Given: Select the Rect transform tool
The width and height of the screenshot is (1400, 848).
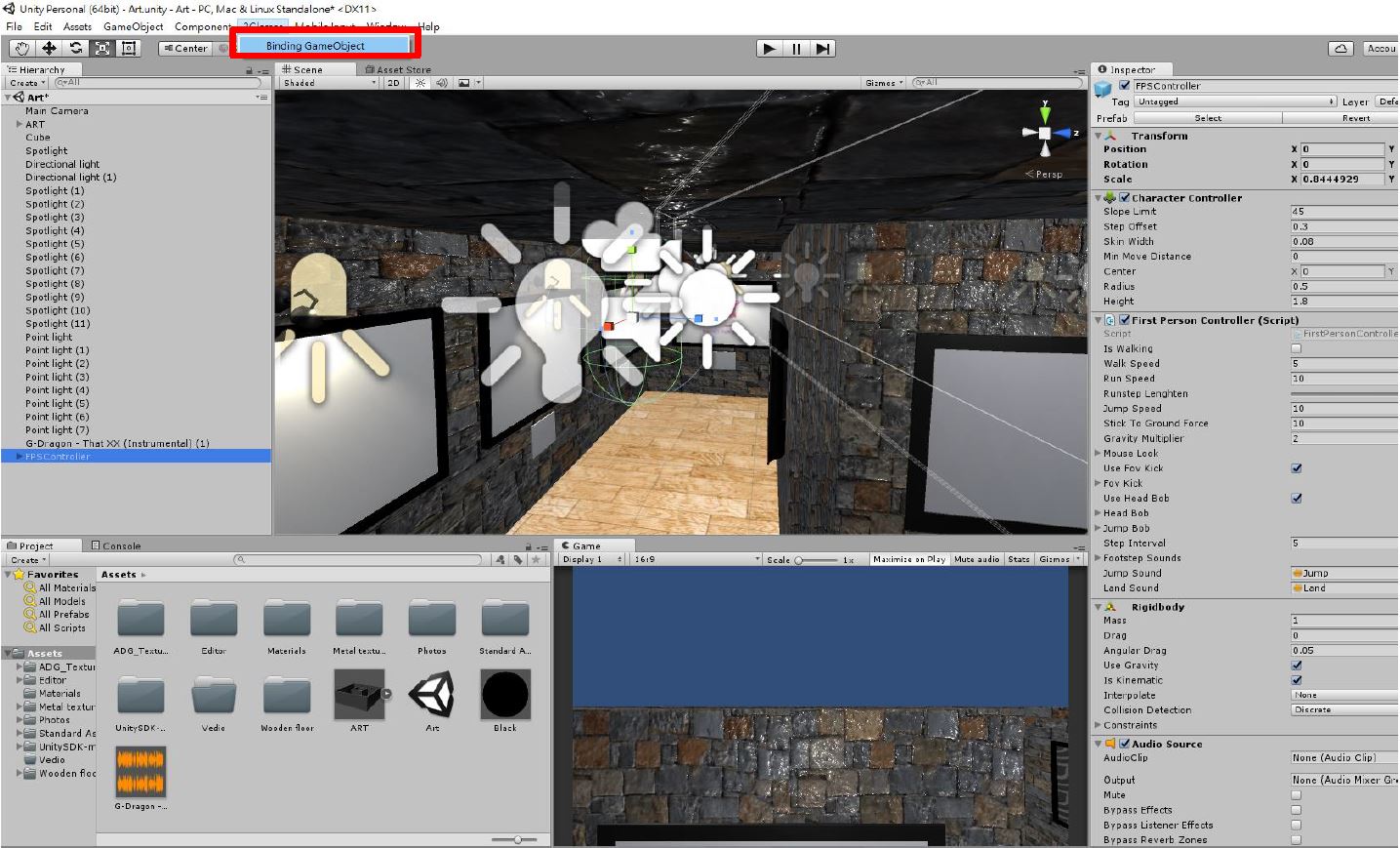Looking at the screenshot, I should pyautogui.click(x=128, y=48).
